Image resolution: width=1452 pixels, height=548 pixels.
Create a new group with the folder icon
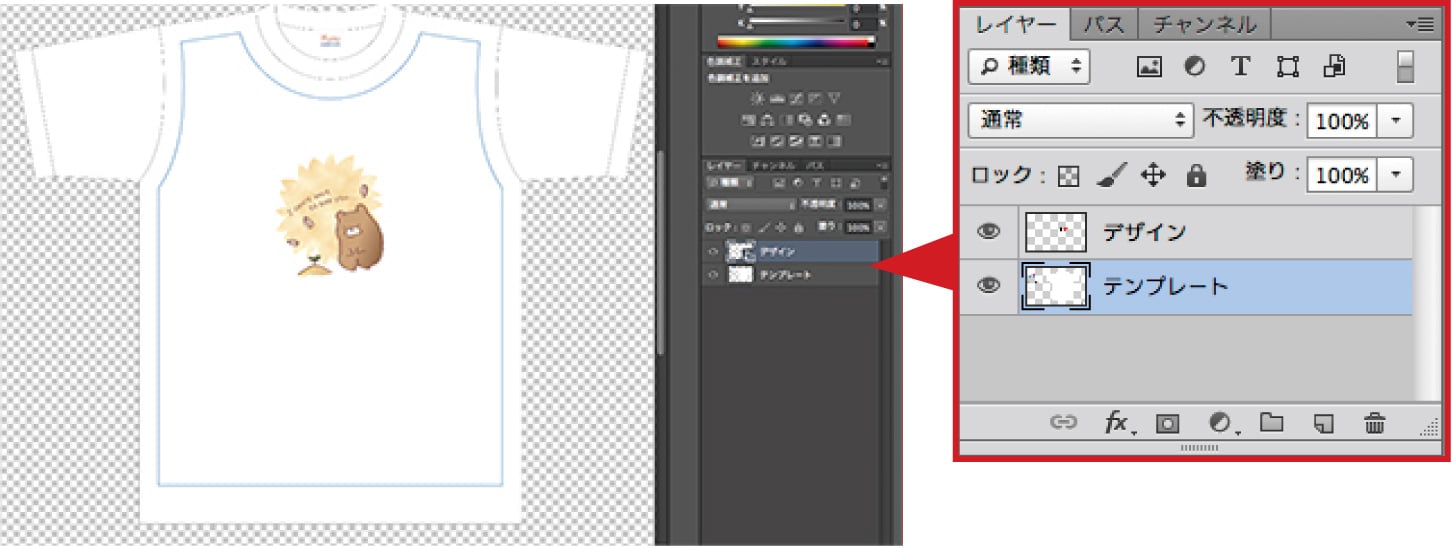1271,423
